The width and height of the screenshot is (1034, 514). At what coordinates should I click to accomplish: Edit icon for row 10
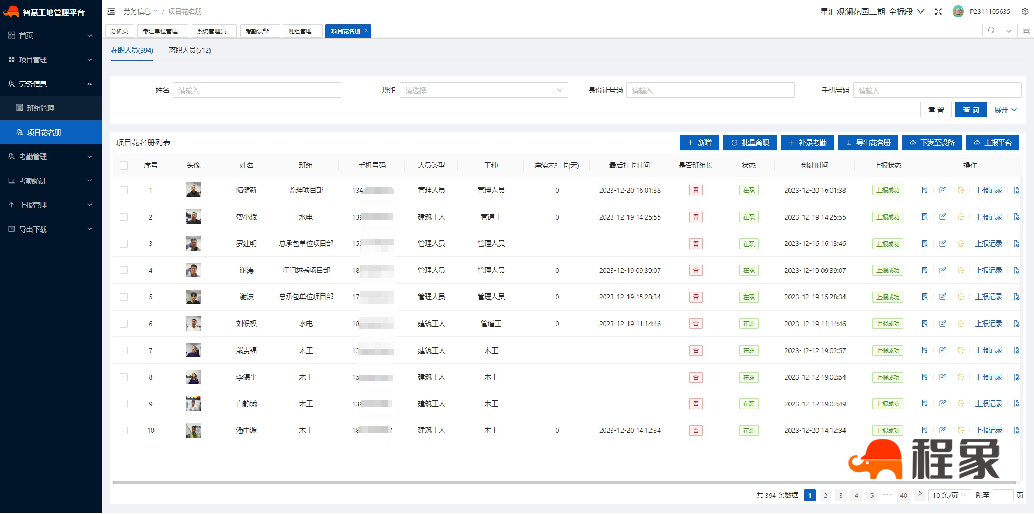943,430
